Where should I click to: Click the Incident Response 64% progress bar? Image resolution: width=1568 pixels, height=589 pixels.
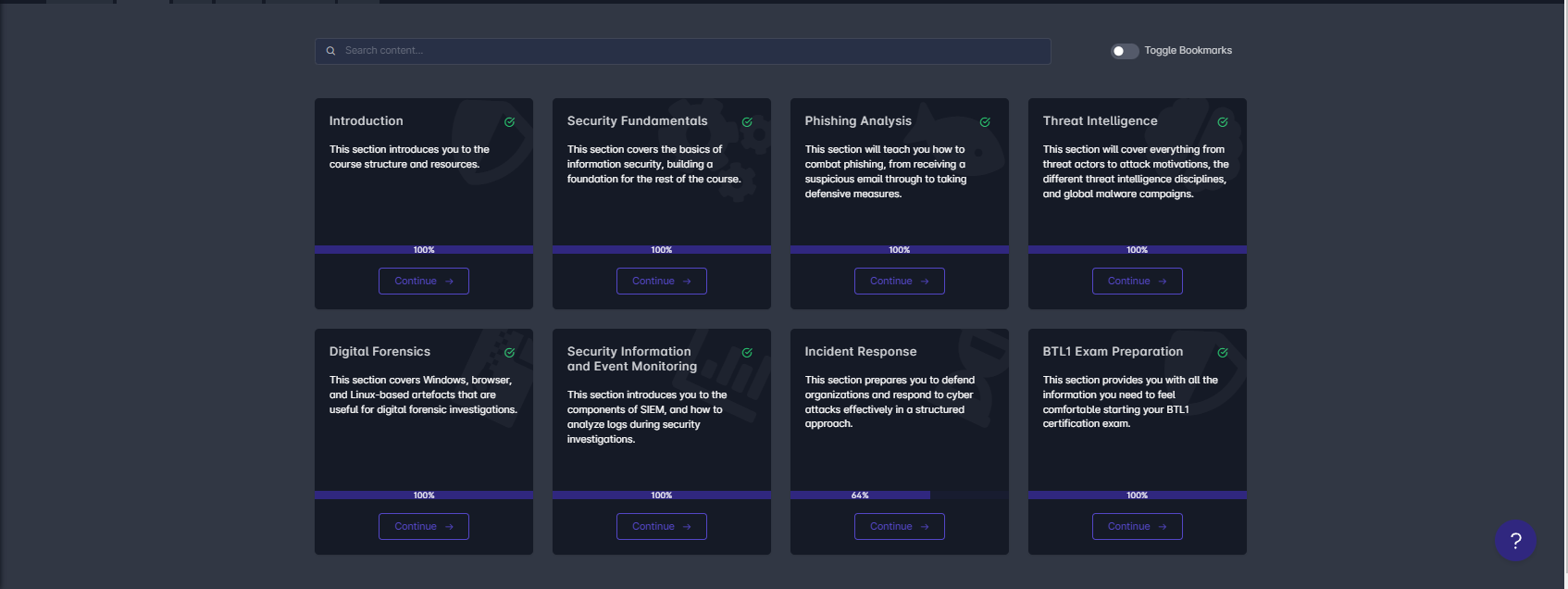[900, 495]
